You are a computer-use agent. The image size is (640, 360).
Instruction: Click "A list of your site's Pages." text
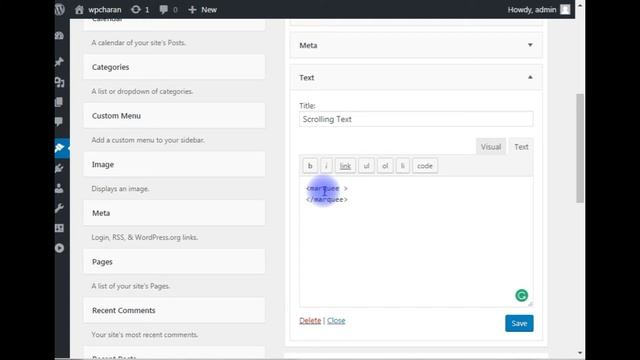pos(131,286)
